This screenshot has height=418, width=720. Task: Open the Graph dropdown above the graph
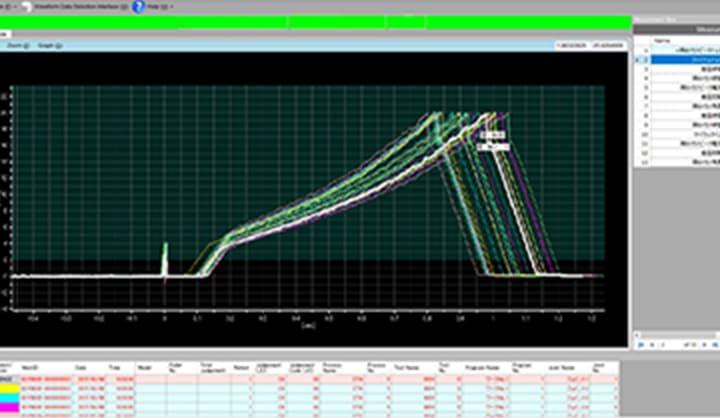[x=49, y=45]
